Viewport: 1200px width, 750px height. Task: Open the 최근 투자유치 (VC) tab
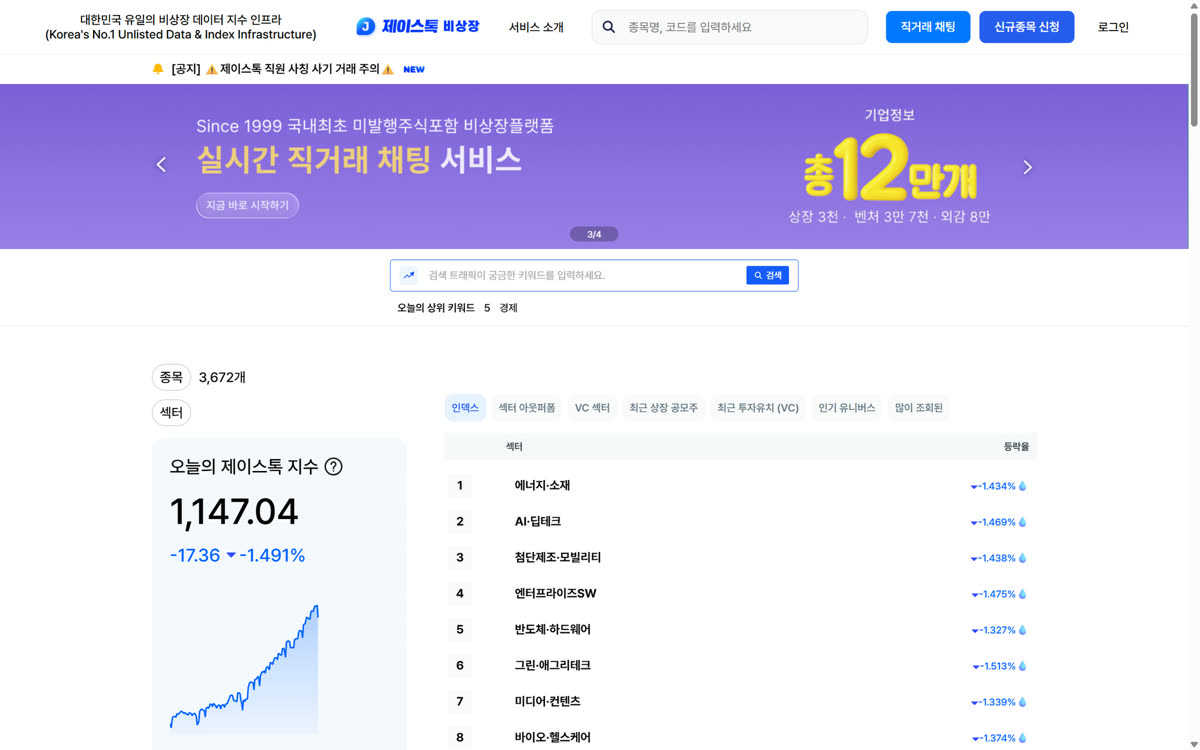coord(758,408)
